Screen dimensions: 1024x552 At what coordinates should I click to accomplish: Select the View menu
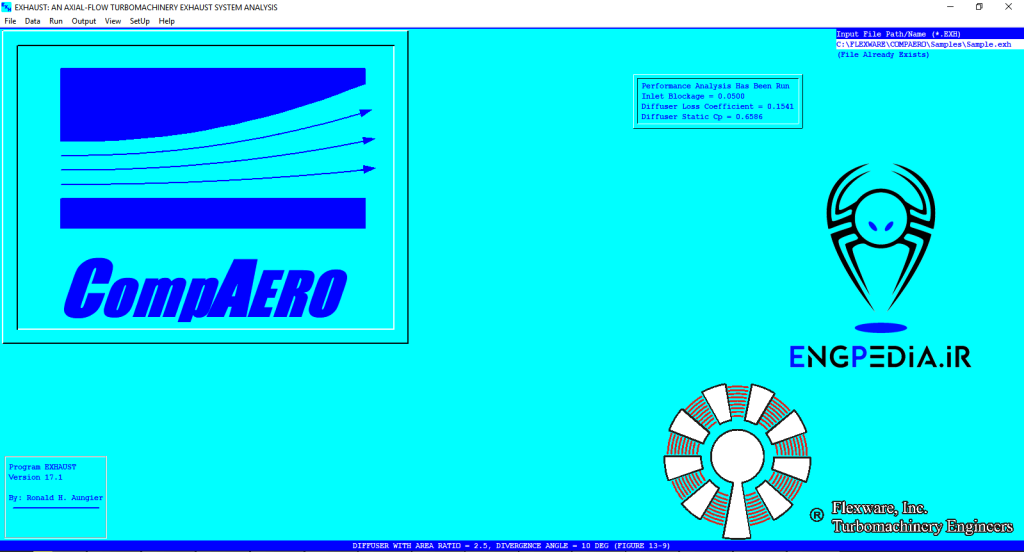[x=113, y=21]
